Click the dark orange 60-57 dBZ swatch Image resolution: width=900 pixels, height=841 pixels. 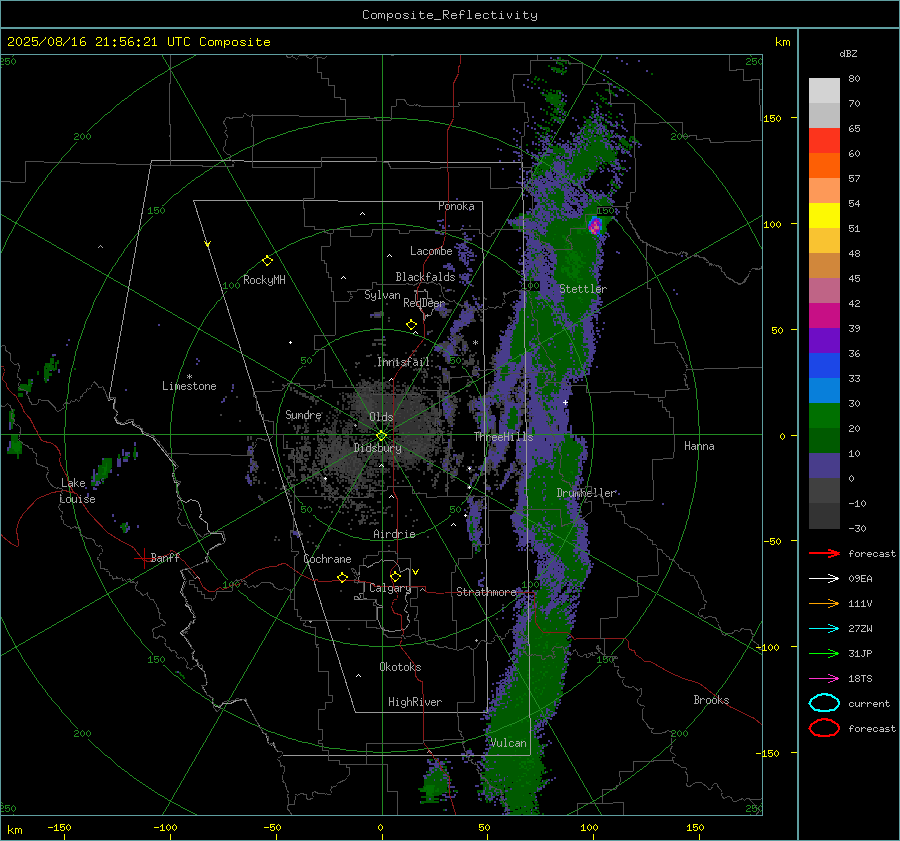(824, 166)
